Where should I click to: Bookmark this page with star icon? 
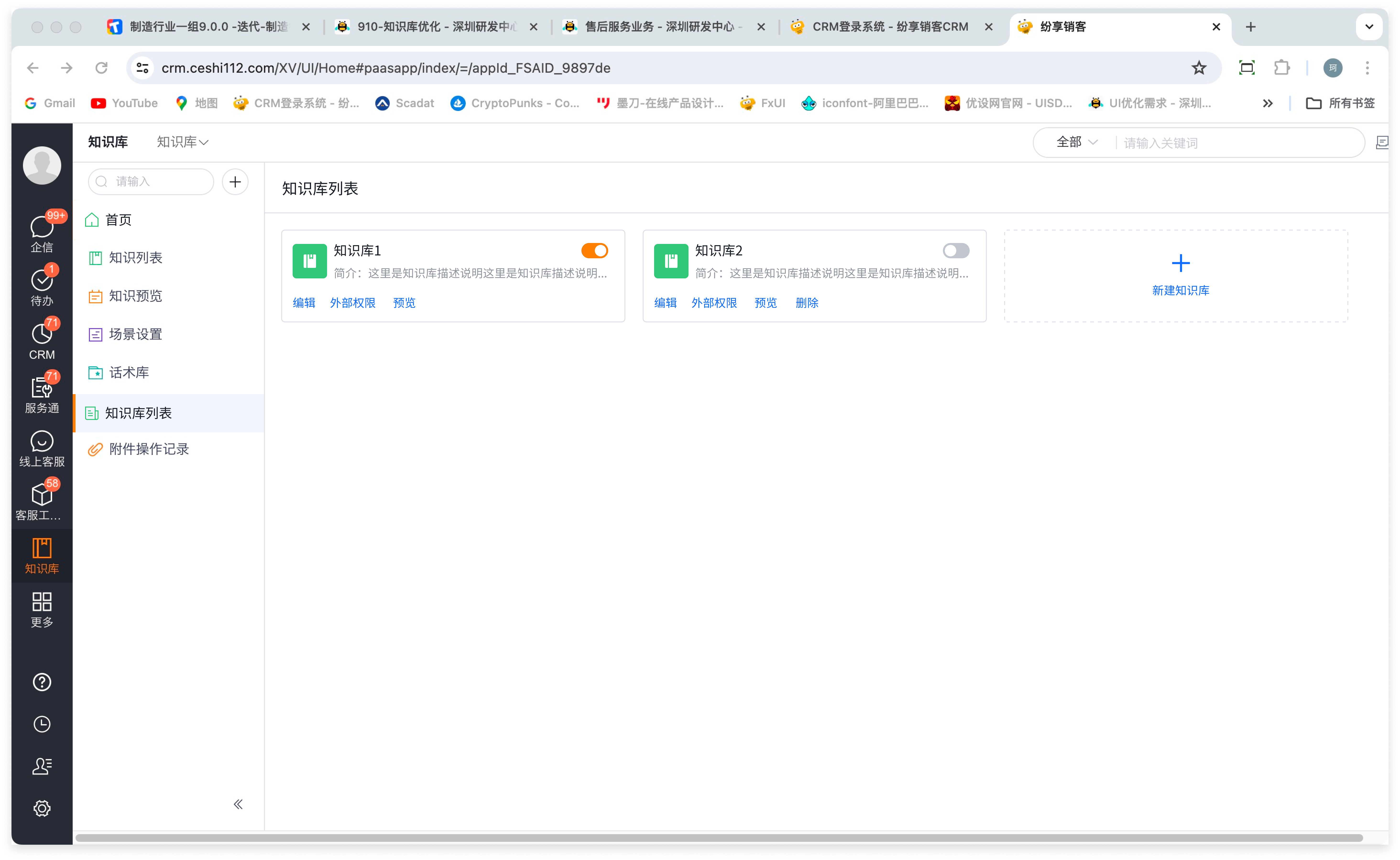point(1199,68)
